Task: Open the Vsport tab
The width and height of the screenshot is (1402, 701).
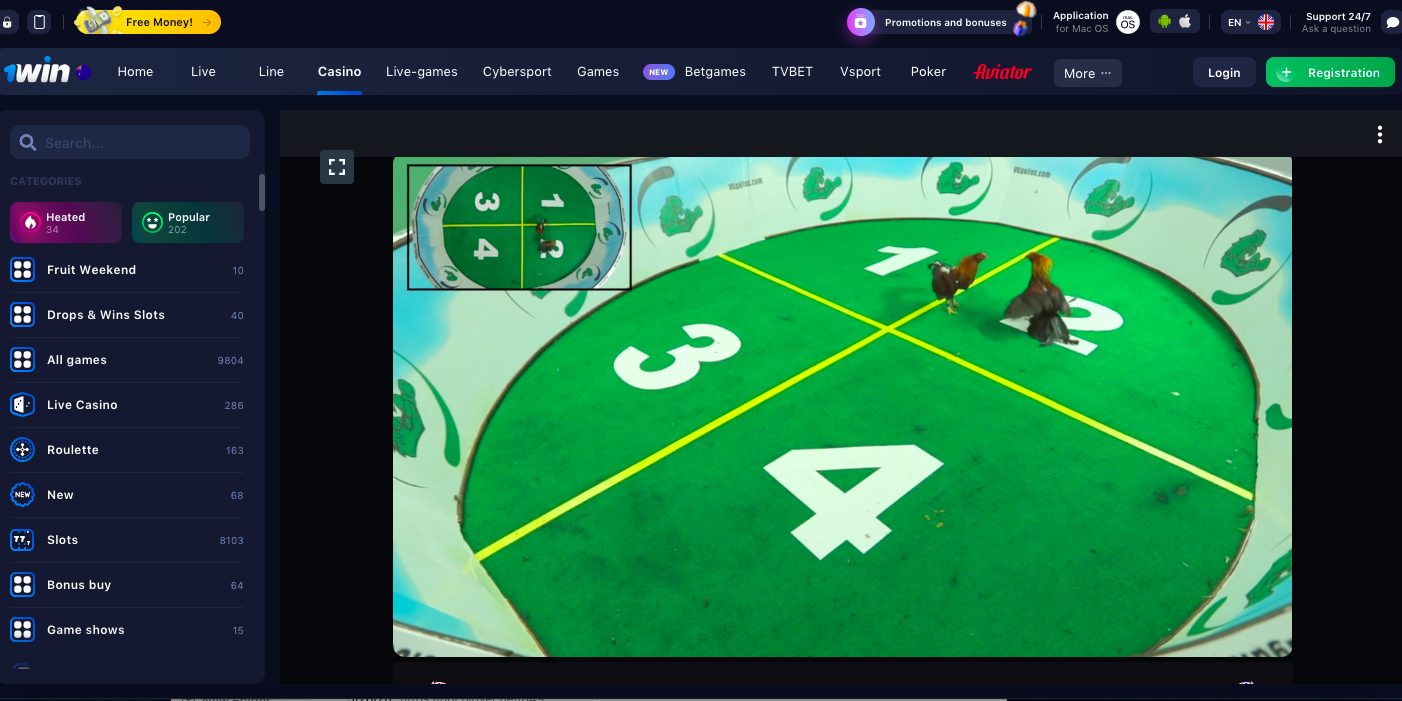Action: pyautogui.click(x=862, y=72)
